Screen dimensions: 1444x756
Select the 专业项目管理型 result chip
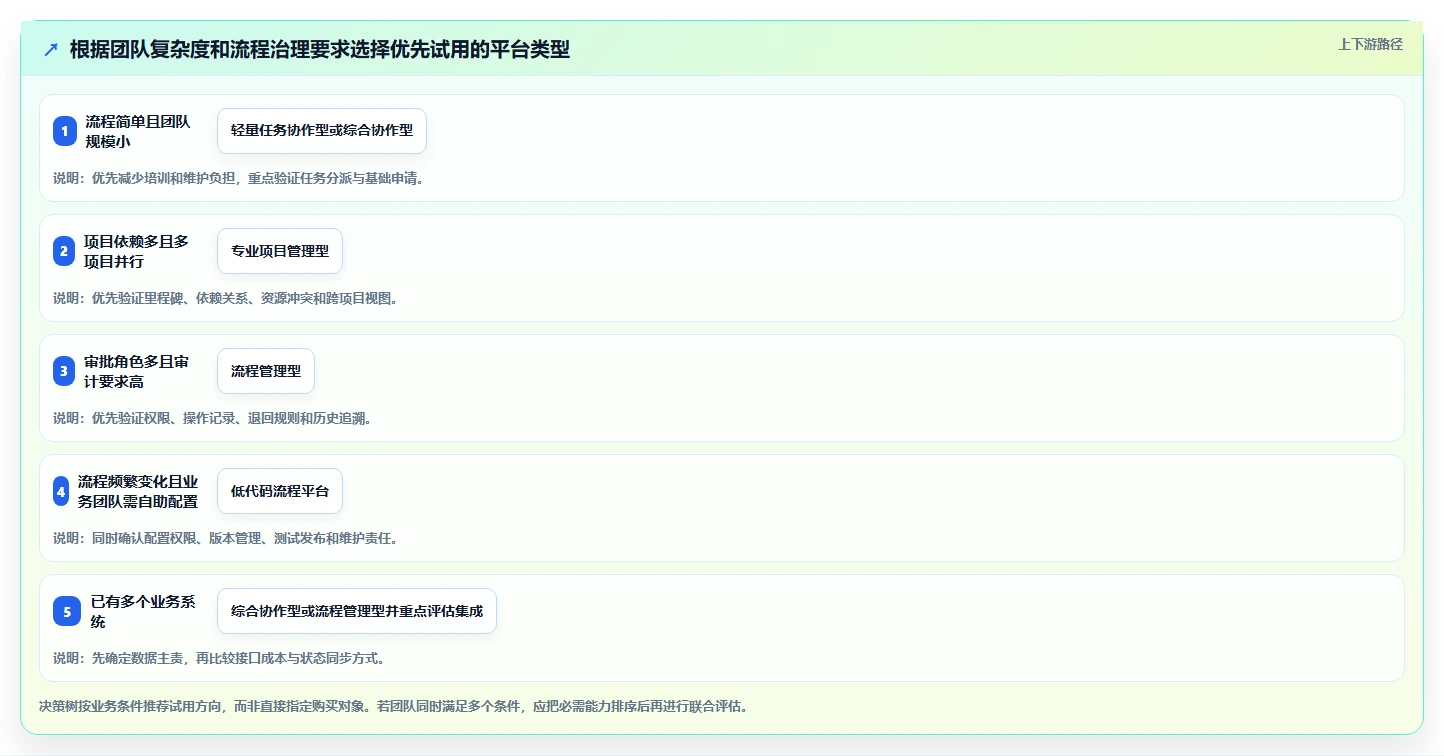(280, 251)
